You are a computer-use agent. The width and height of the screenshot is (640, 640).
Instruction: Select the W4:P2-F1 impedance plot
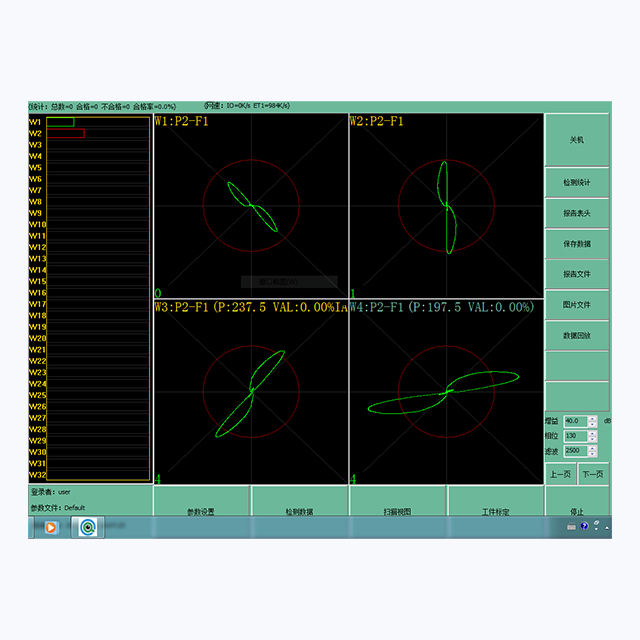(447, 392)
